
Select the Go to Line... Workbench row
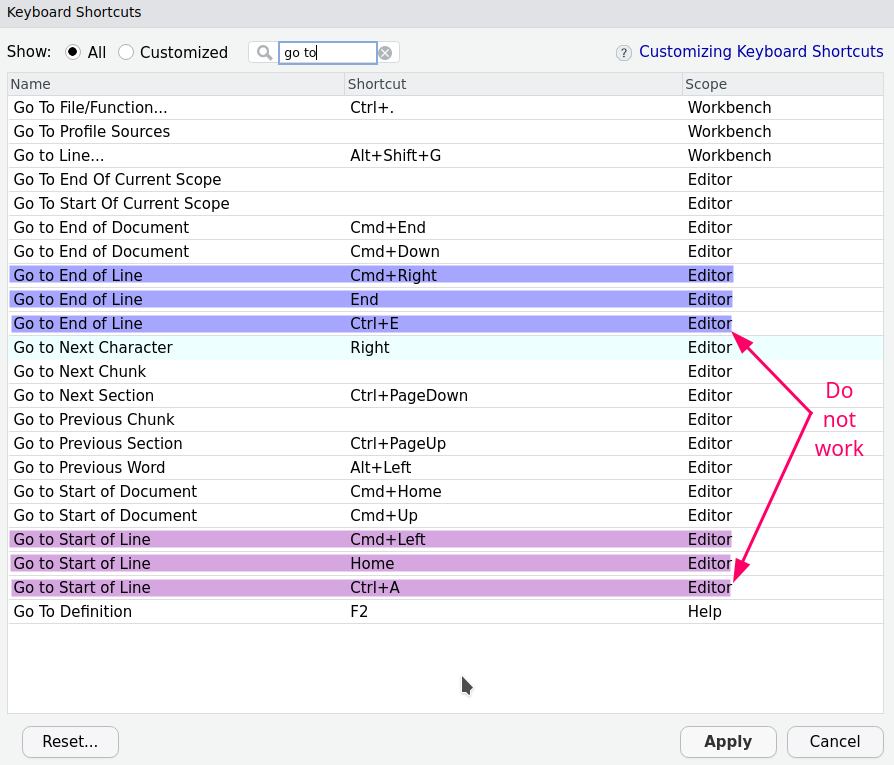click(300, 155)
